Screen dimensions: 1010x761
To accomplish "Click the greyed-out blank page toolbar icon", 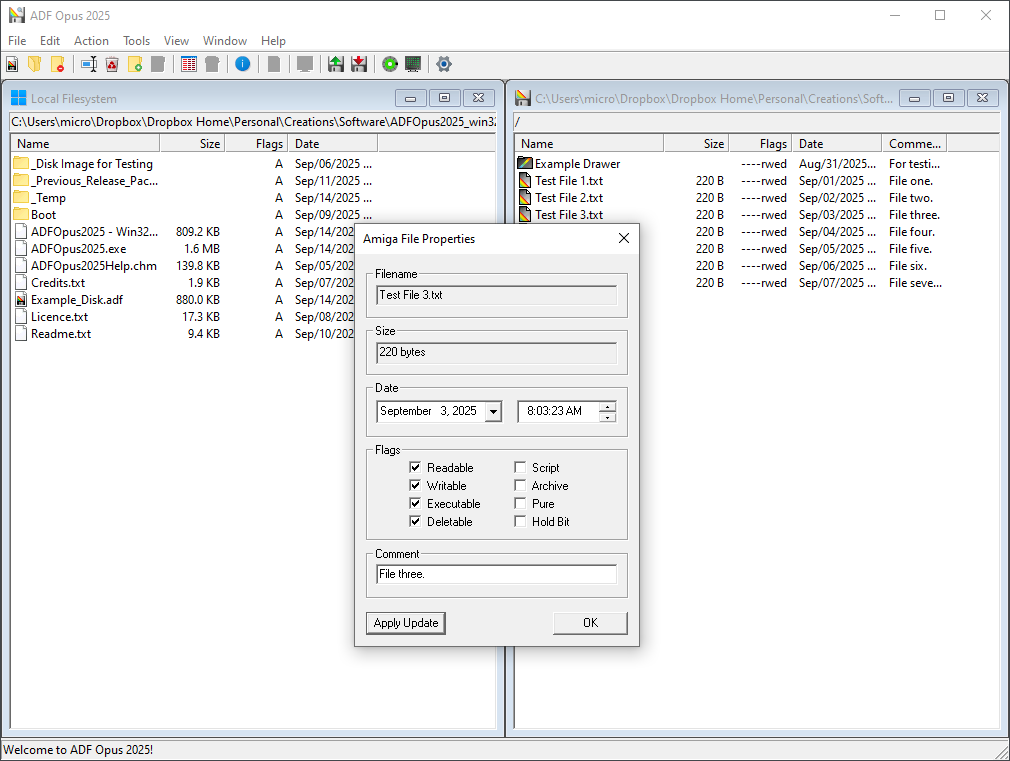I will [274, 64].
